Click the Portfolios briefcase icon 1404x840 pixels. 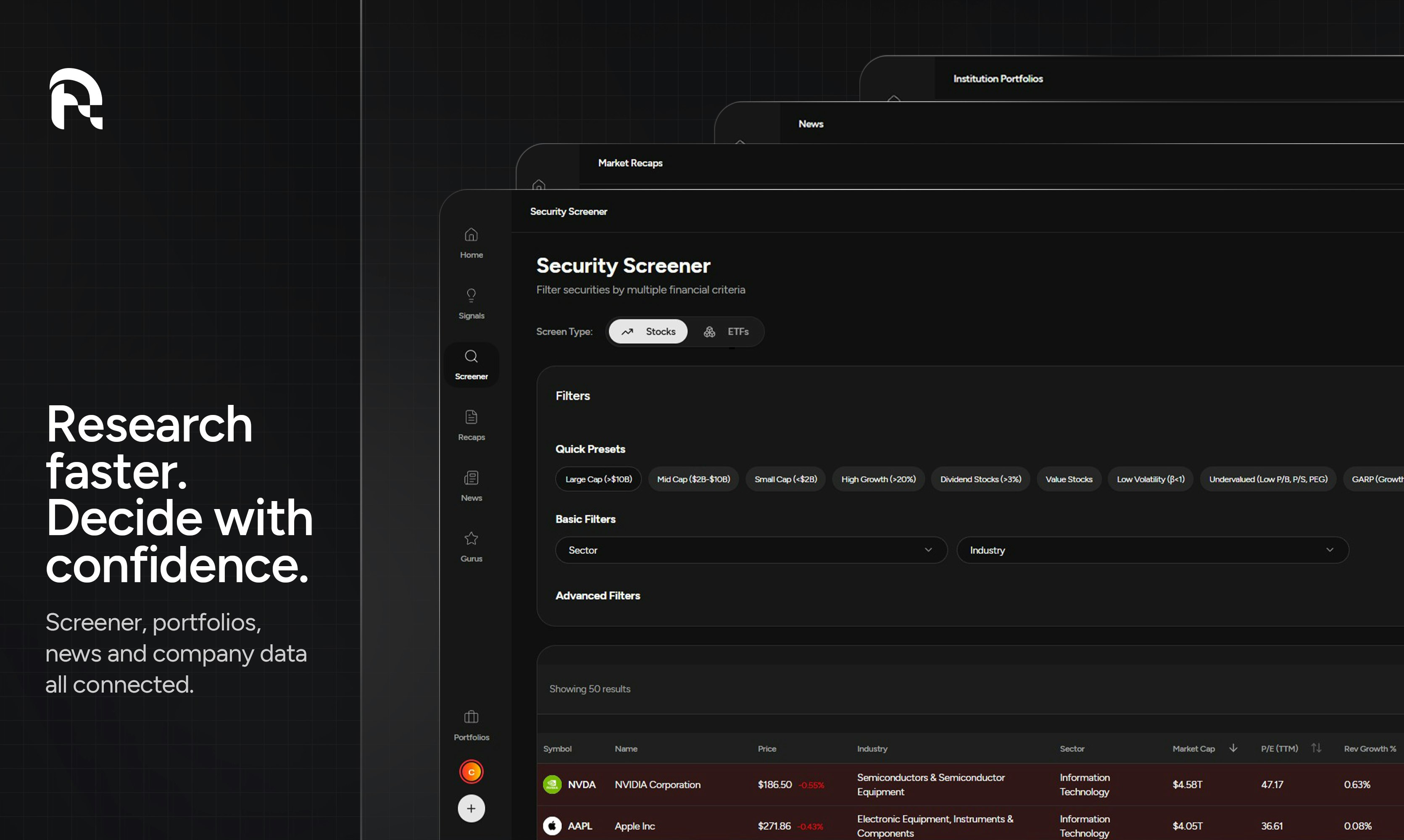471,724
